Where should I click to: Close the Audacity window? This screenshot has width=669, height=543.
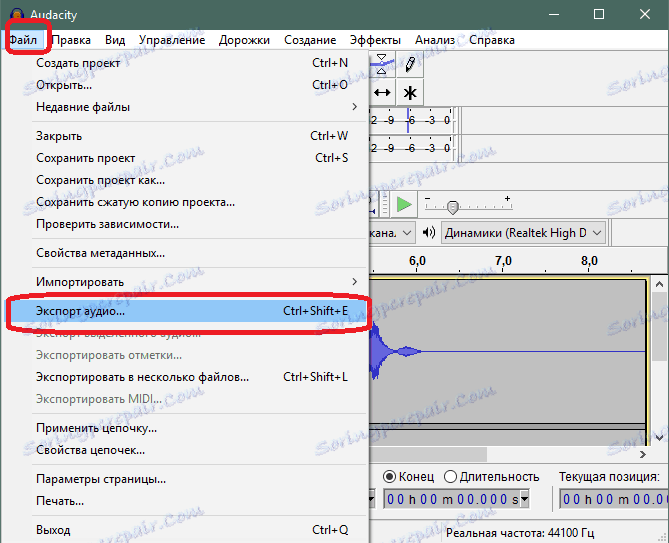[x=645, y=15]
